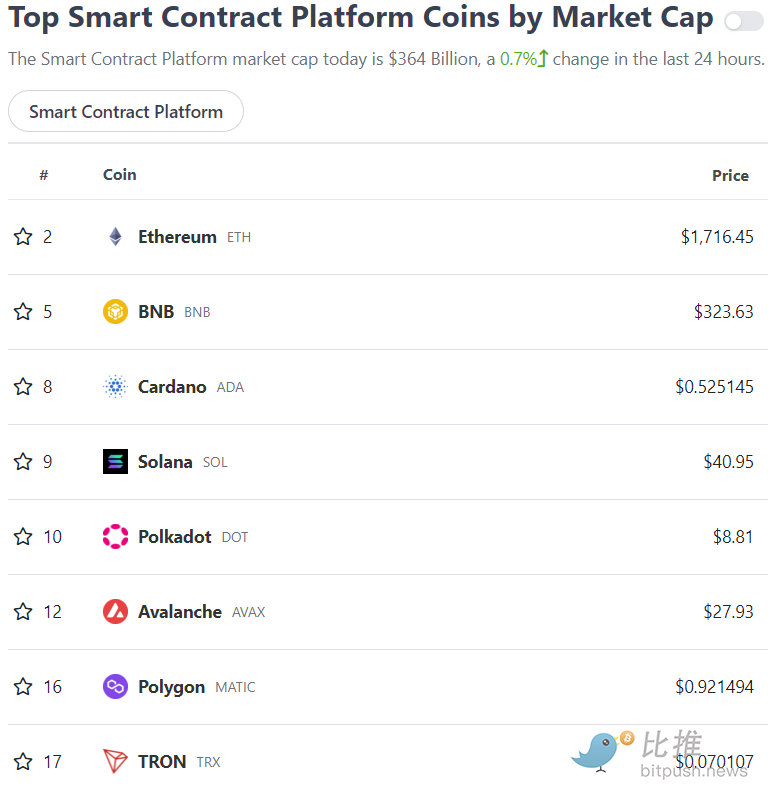Click the BNB coin logo icon
Viewport: 768px width, 798px height.
tap(115, 312)
